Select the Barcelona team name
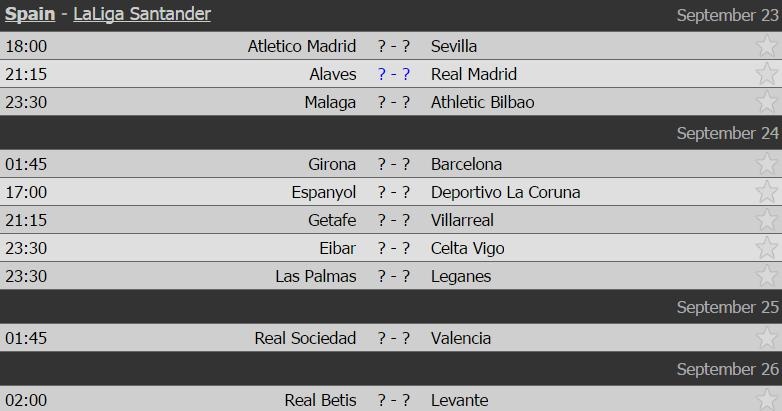The height and width of the screenshot is (411, 782). (x=466, y=164)
